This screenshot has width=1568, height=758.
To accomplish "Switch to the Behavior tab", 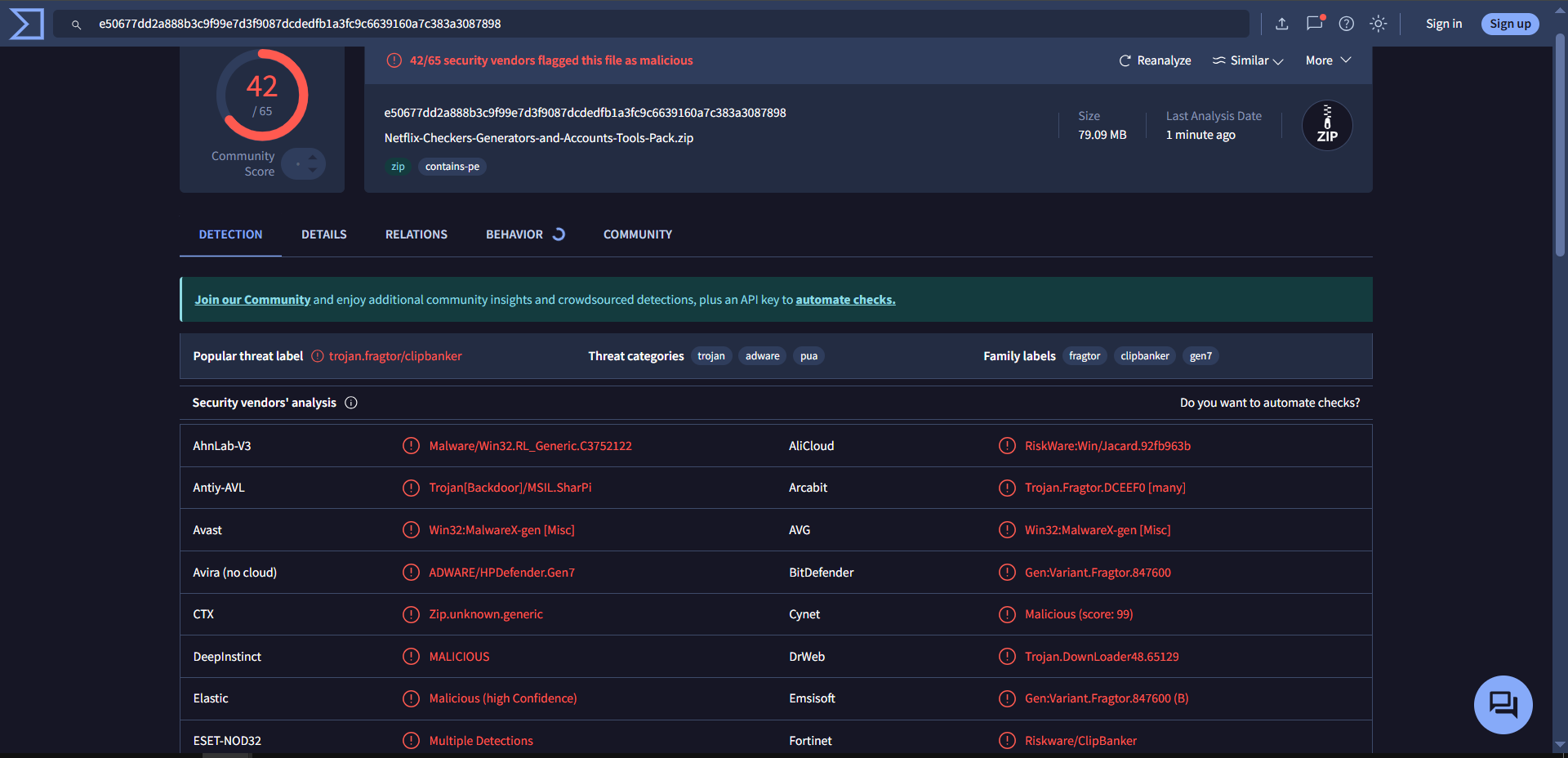I will click(525, 234).
